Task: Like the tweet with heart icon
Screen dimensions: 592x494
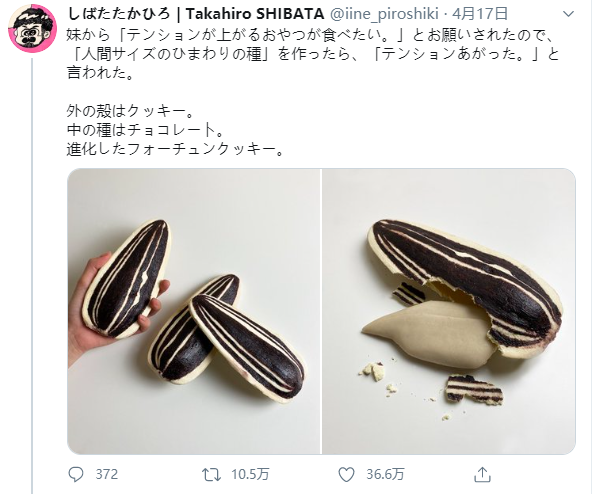Action: [x=346, y=474]
